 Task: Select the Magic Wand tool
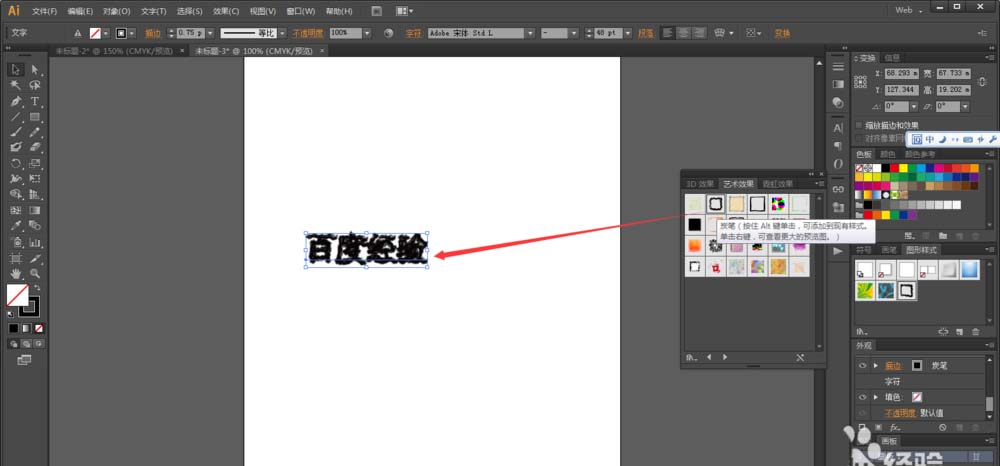[17, 85]
